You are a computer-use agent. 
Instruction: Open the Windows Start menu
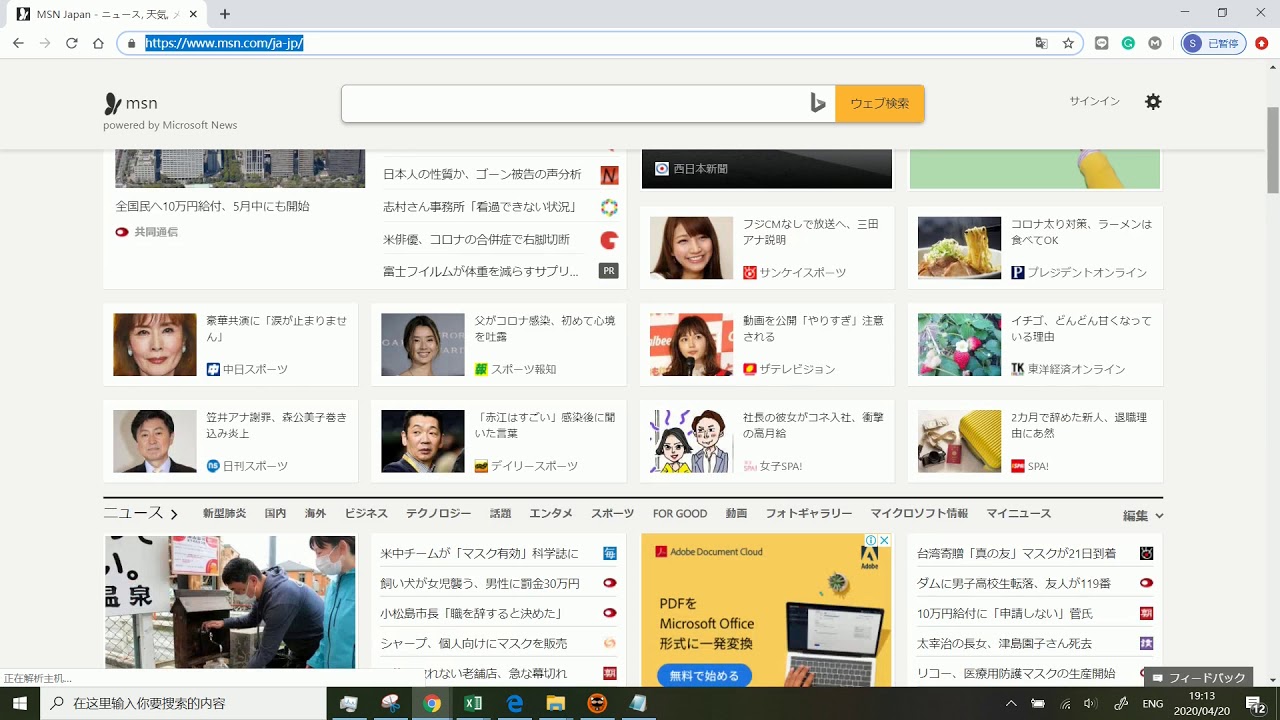click(20, 703)
